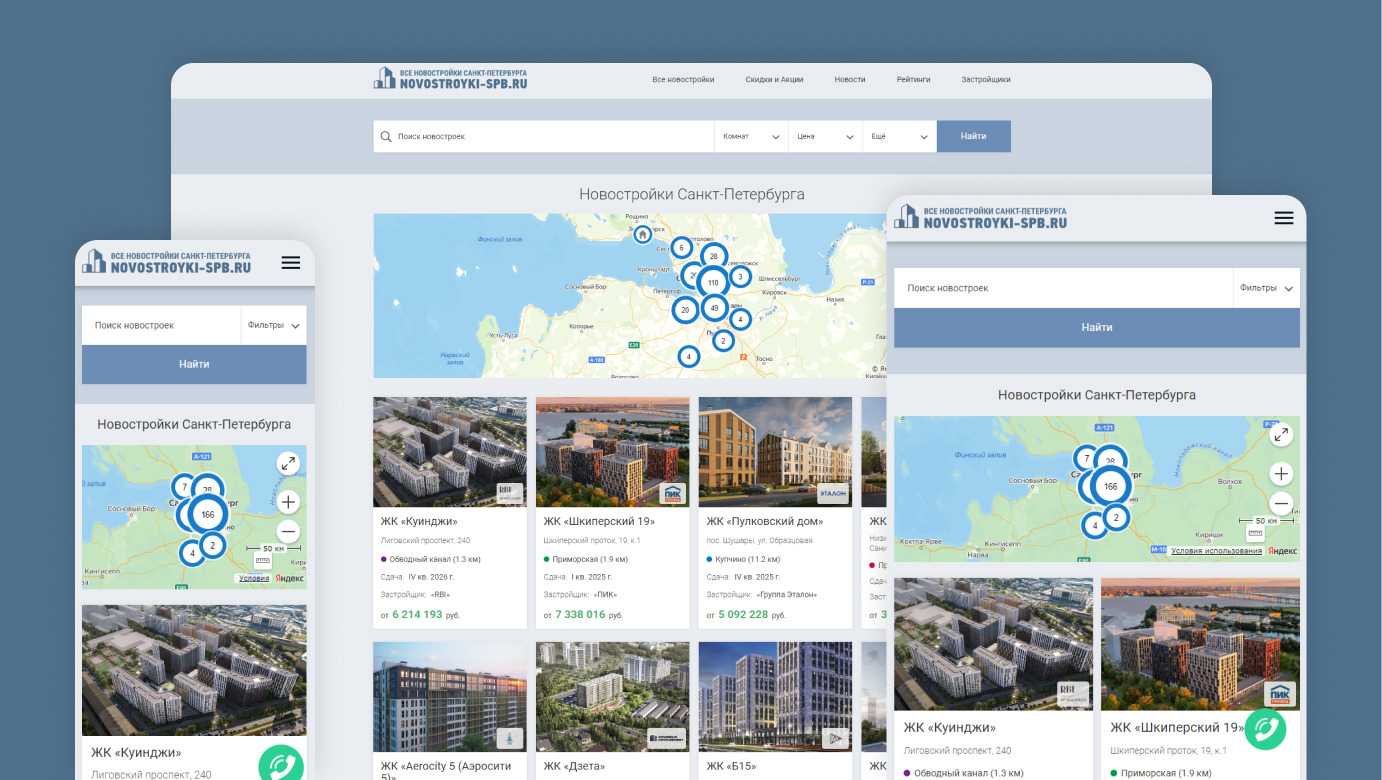The width and height of the screenshot is (1382, 780).
Task: Expand the Цена dropdown
Action: coord(826,136)
